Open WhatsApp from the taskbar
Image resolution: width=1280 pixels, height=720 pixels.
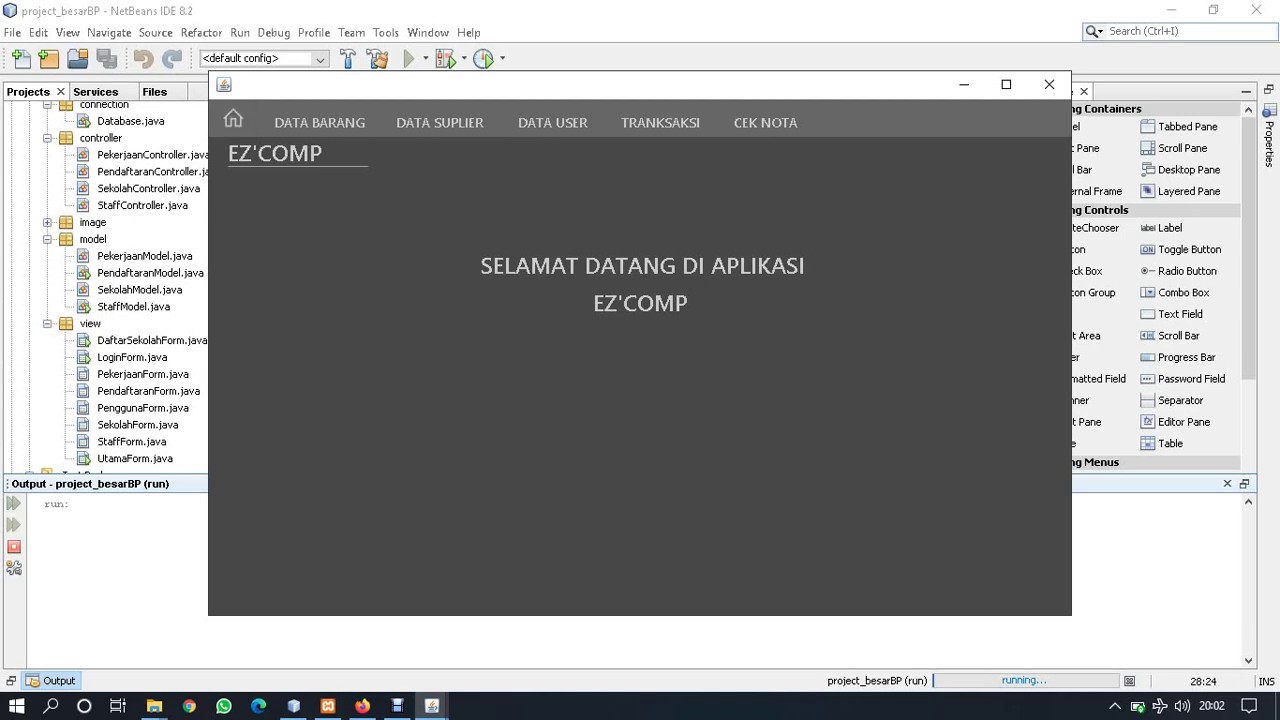pyautogui.click(x=224, y=706)
